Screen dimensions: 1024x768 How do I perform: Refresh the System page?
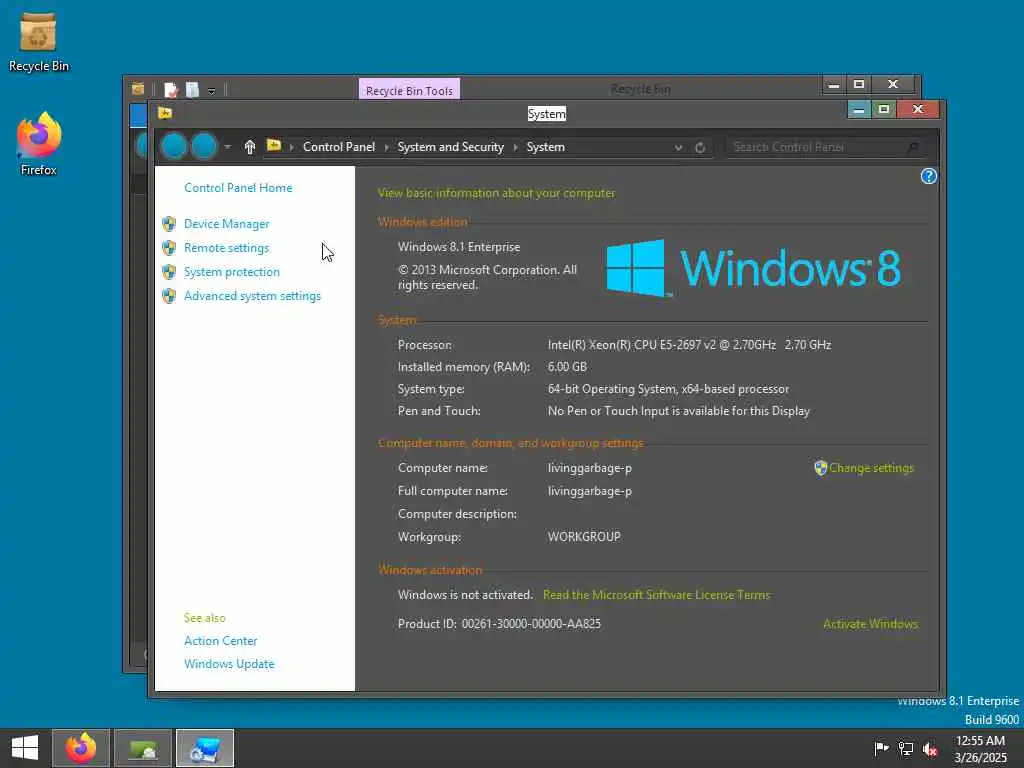700,148
